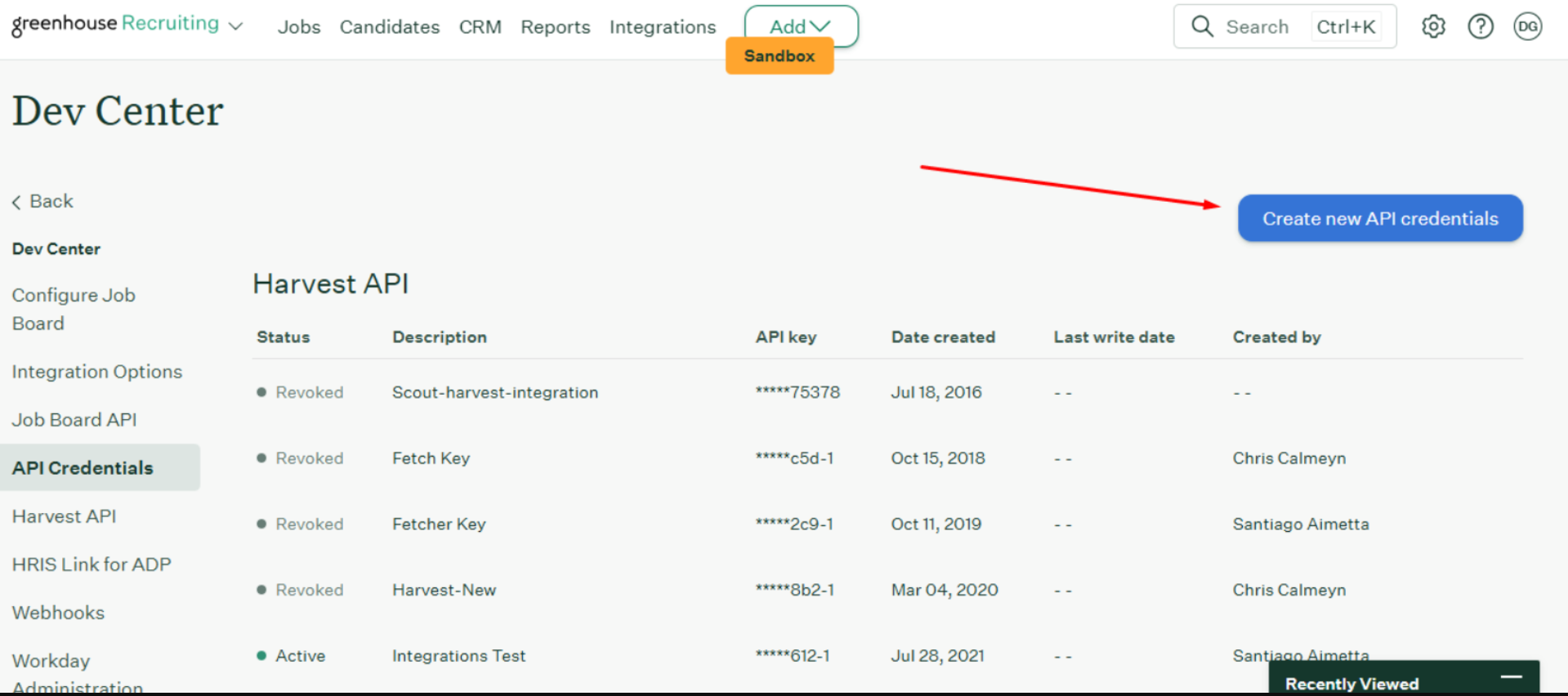
Task: Click the date Jul 28, 2021
Action: [937, 656]
